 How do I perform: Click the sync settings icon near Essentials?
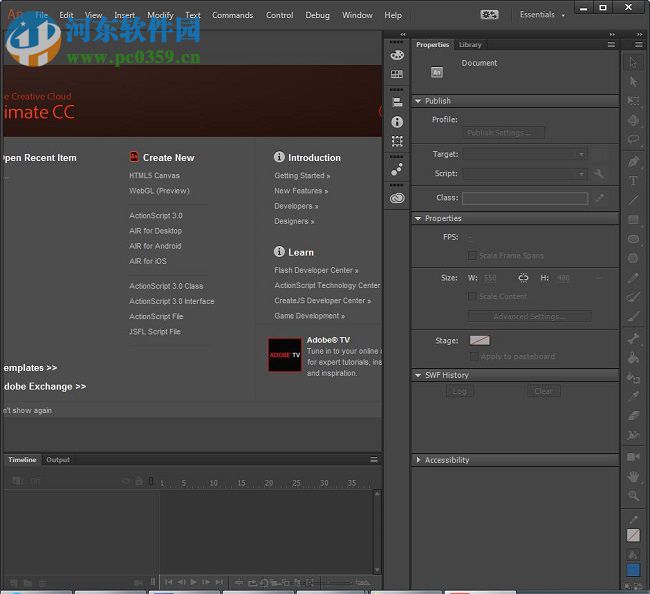pos(489,15)
